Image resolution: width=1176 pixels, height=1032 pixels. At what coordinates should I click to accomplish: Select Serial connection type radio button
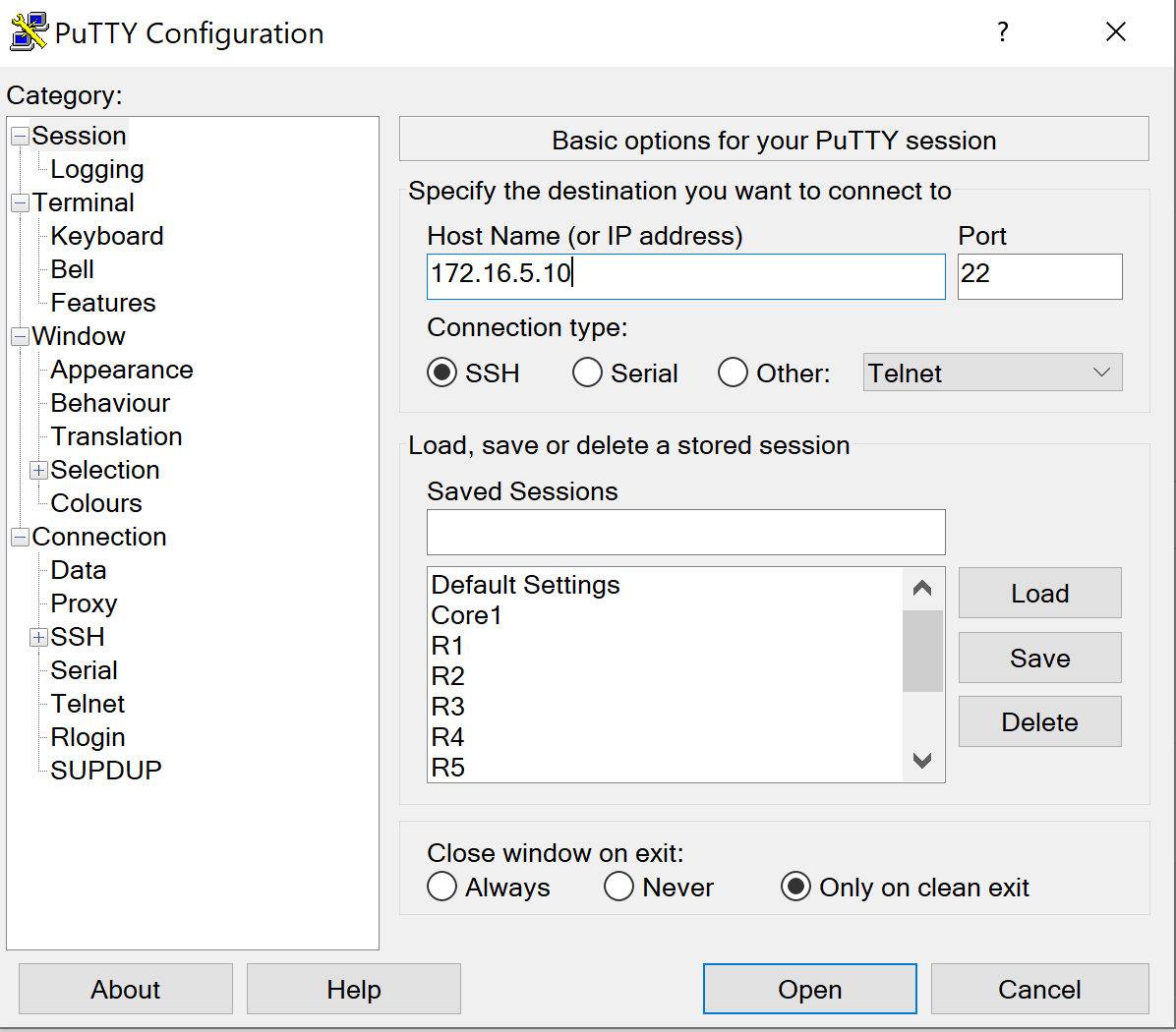coord(587,373)
